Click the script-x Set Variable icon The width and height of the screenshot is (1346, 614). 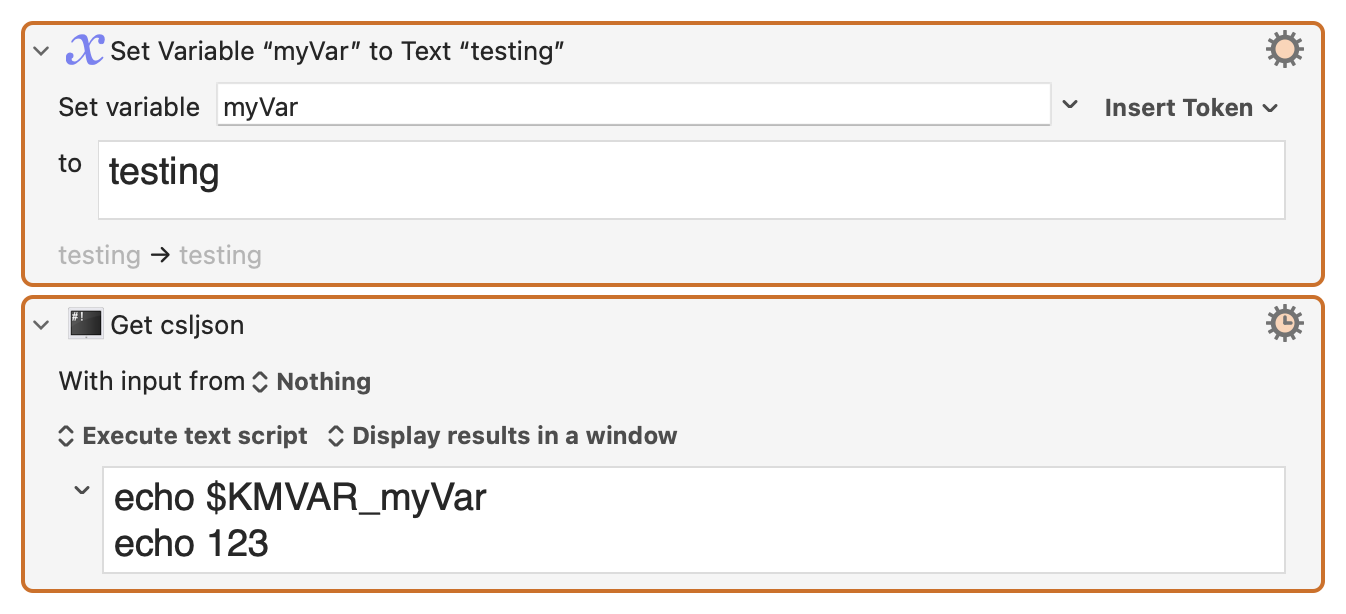pos(86,49)
